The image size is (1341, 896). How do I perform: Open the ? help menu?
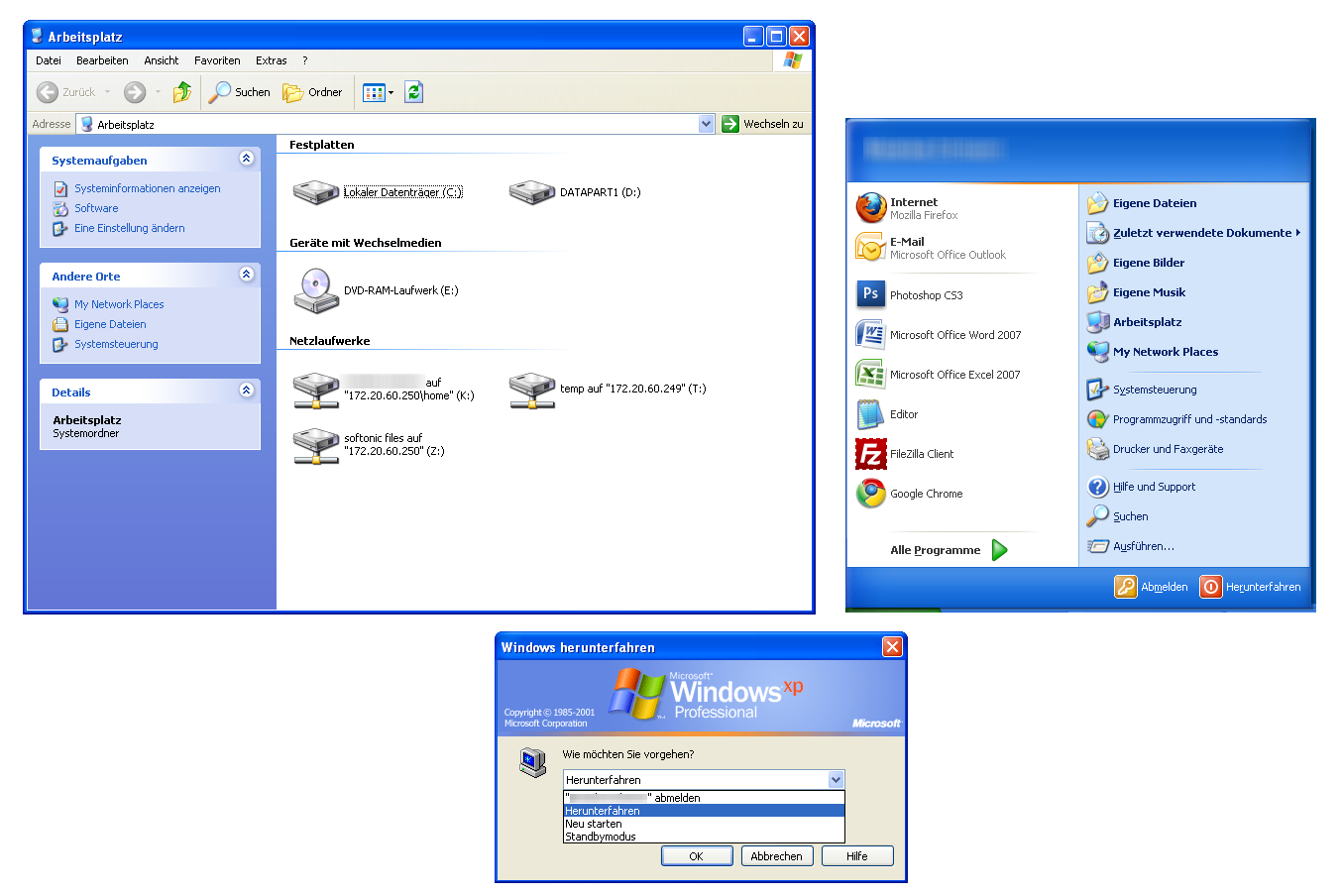305,60
